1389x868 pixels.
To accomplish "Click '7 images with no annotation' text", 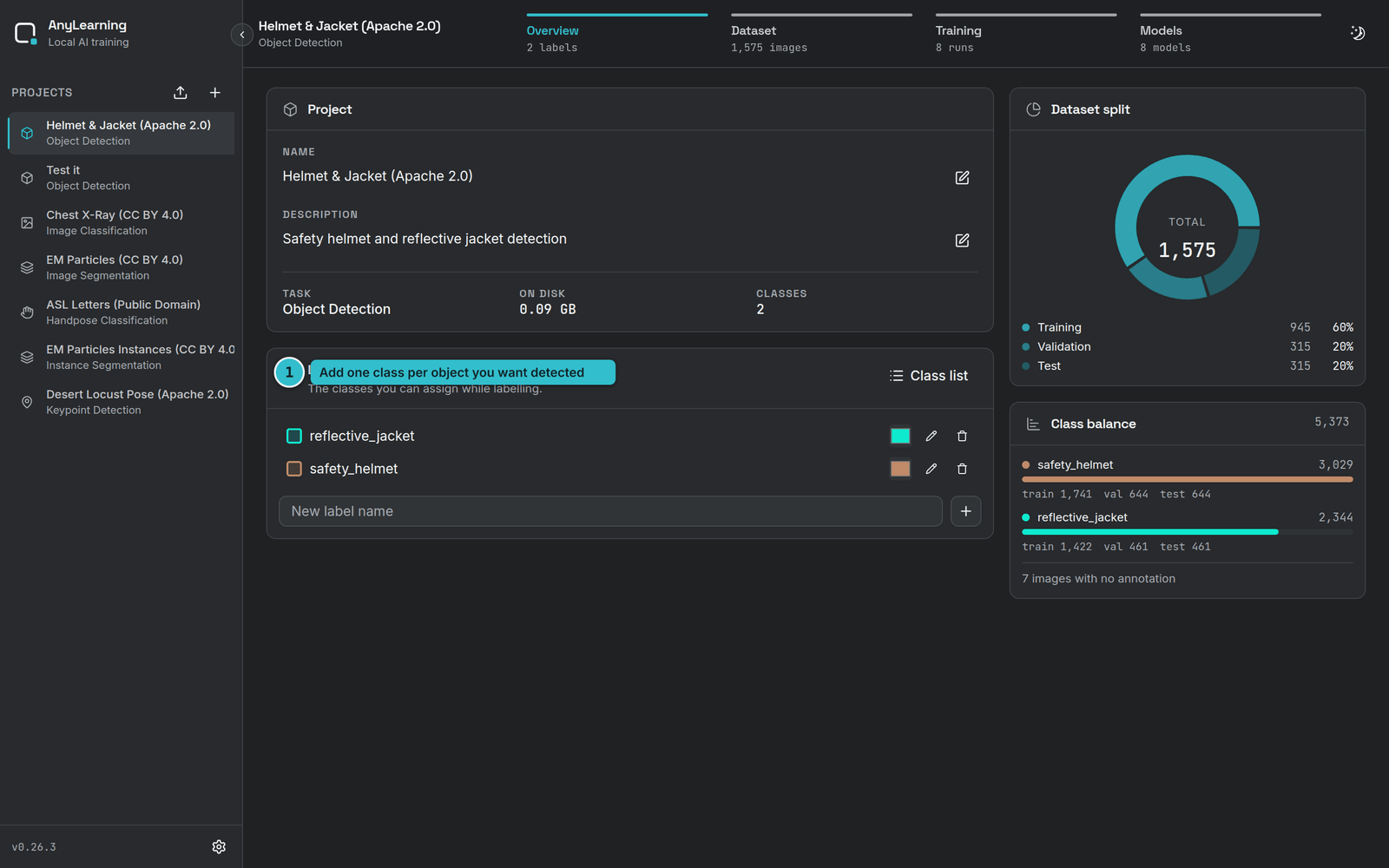I will pyautogui.click(x=1098, y=579).
